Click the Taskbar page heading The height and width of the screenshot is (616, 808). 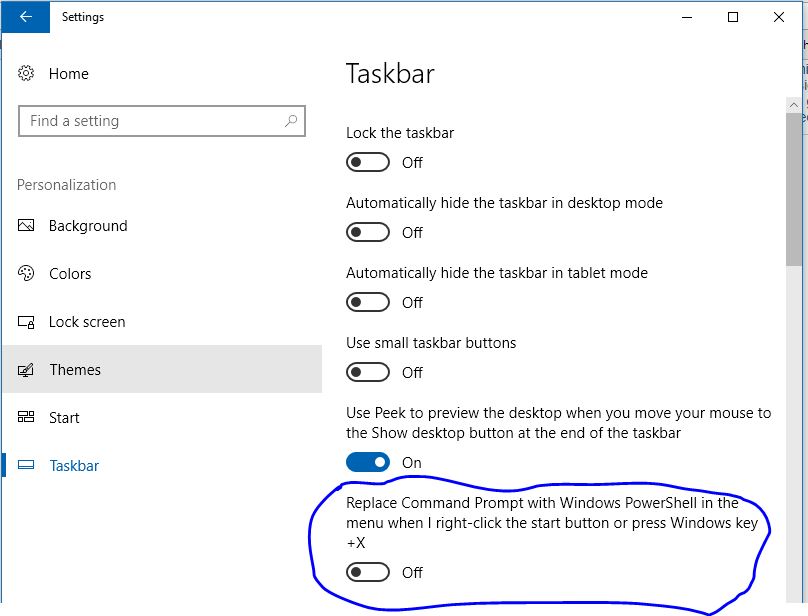(390, 73)
